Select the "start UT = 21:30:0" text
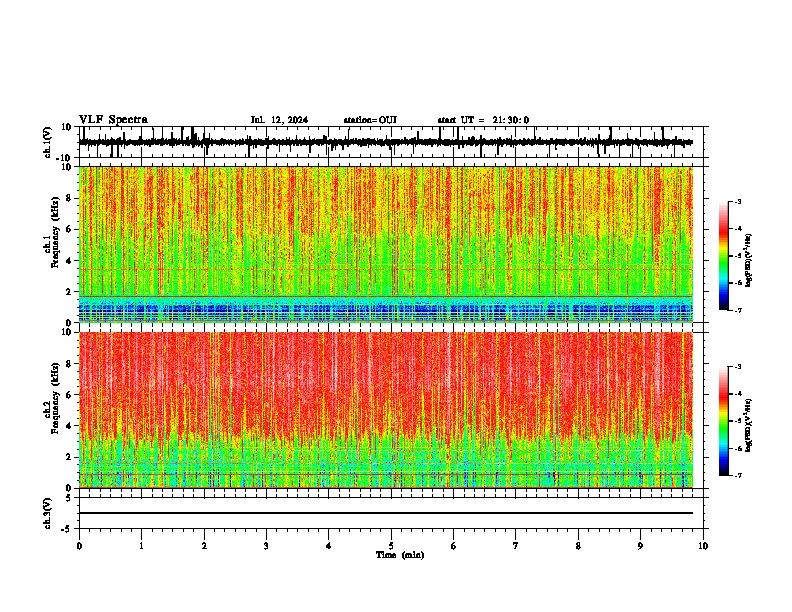This screenshot has width=792, height=612. (x=483, y=120)
